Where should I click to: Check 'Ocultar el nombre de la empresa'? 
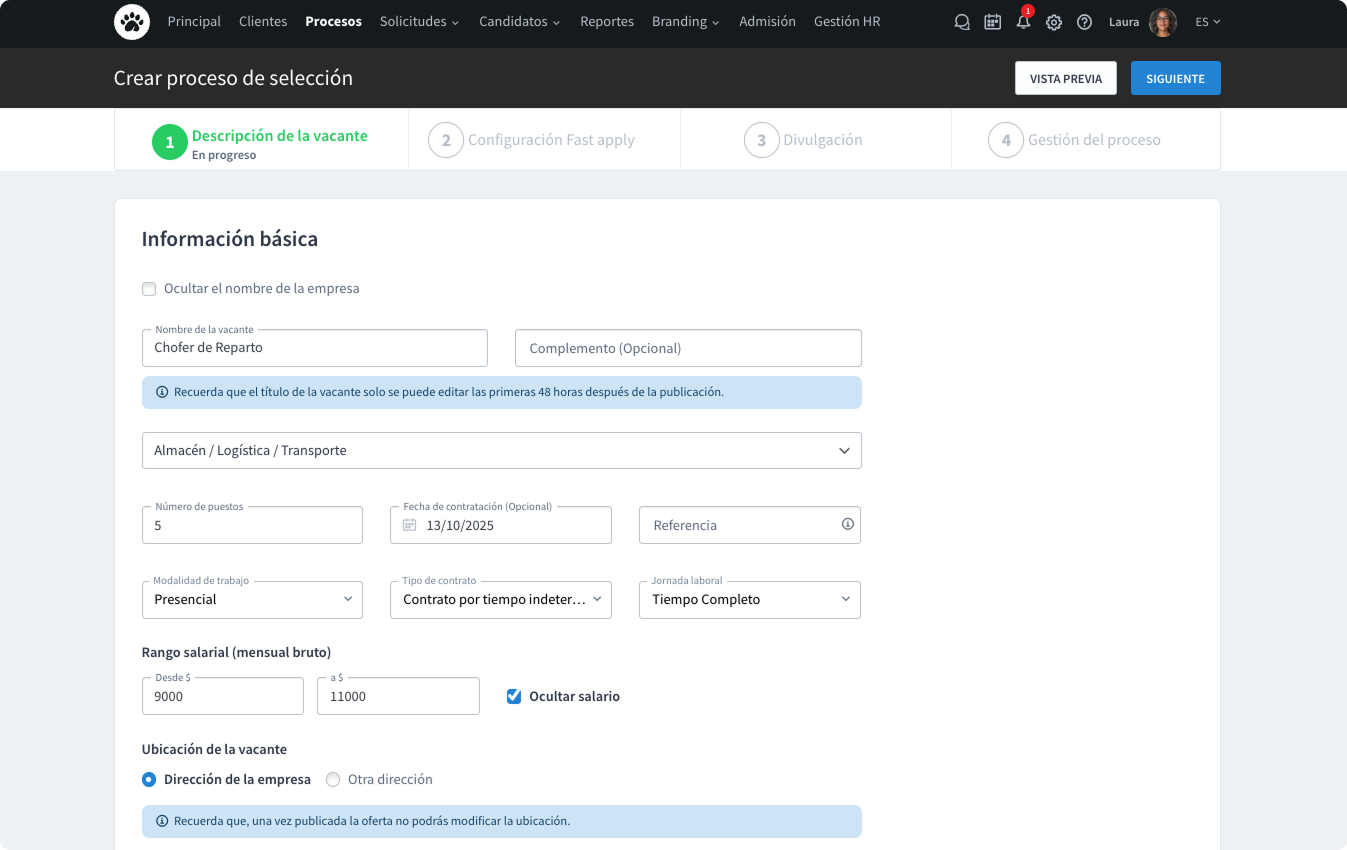pyautogui.click(x=149, y=289)
